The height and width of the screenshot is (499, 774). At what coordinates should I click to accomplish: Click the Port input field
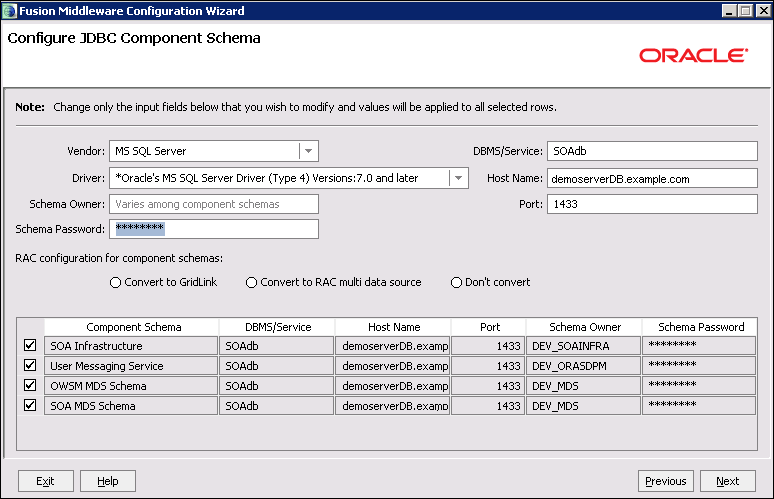tap(652, 204)
